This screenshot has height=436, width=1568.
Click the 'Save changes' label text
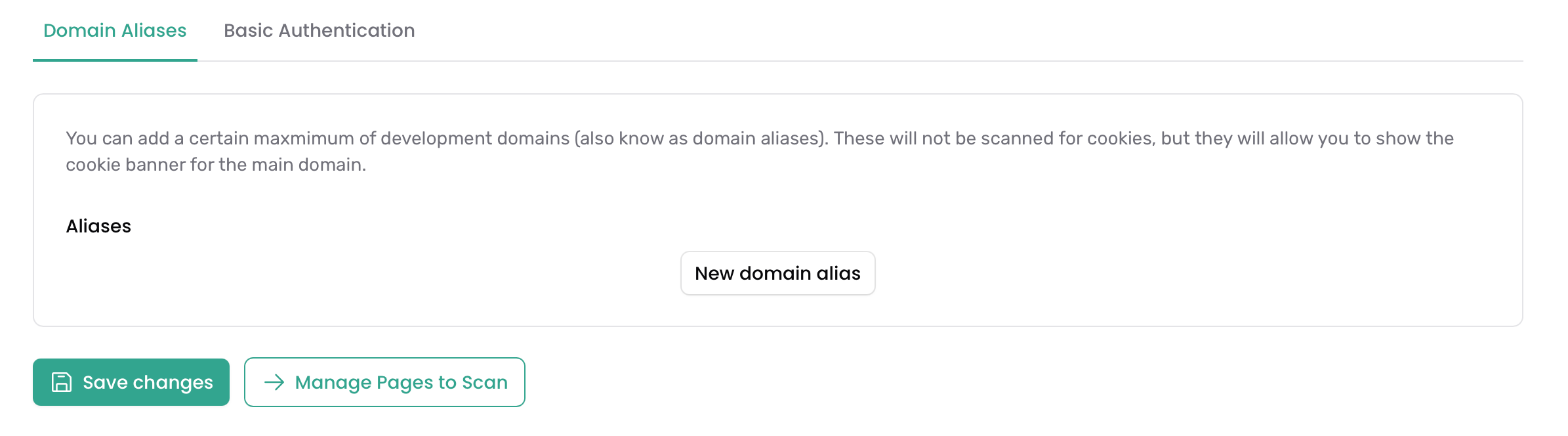tap(148, 382)
